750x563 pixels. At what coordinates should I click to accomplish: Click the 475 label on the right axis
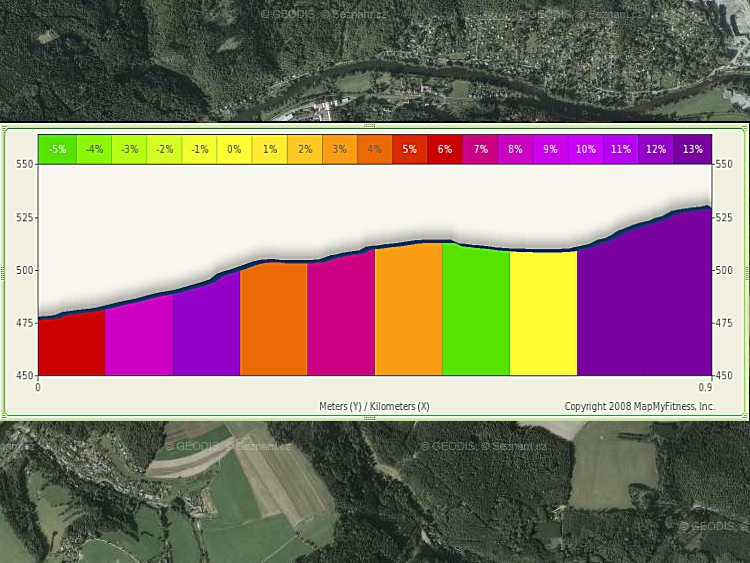pyautogui.click(x=724, y=323)
